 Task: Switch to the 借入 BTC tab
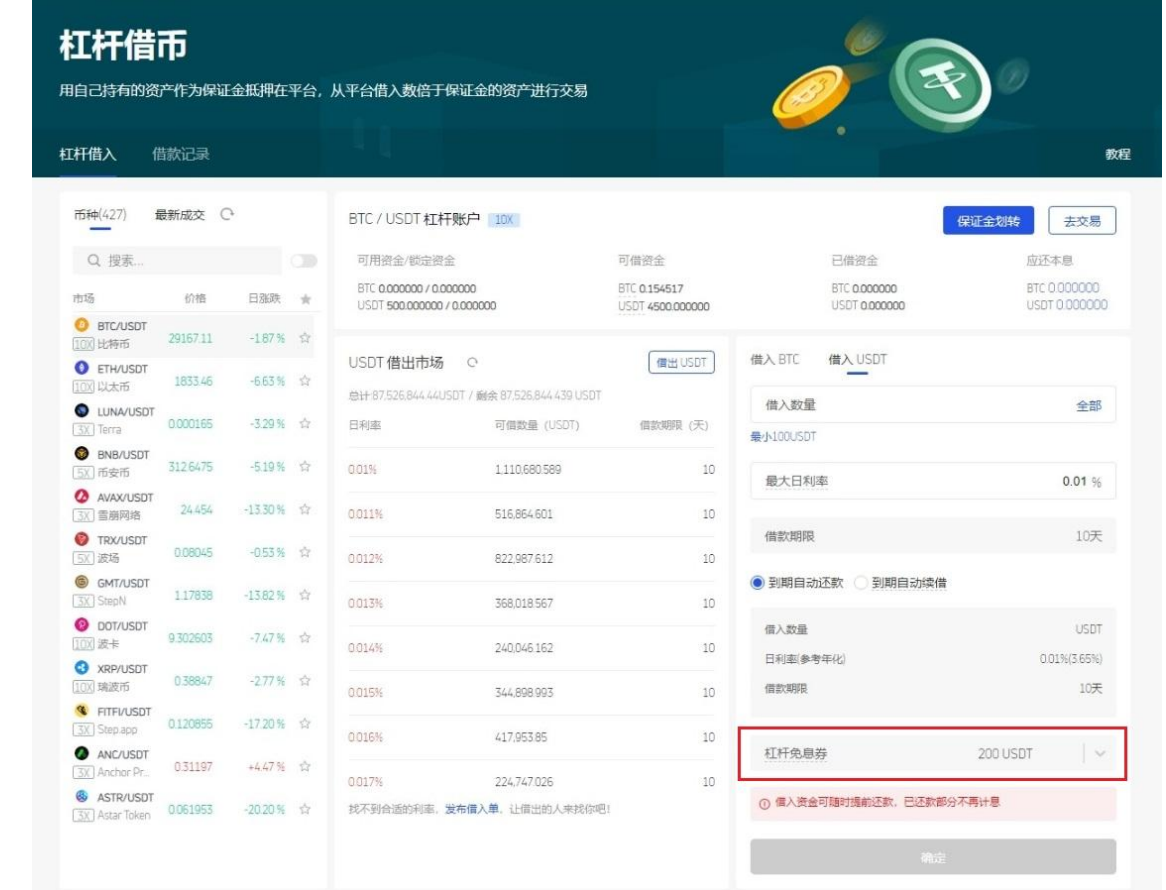[x=775, y=360]
